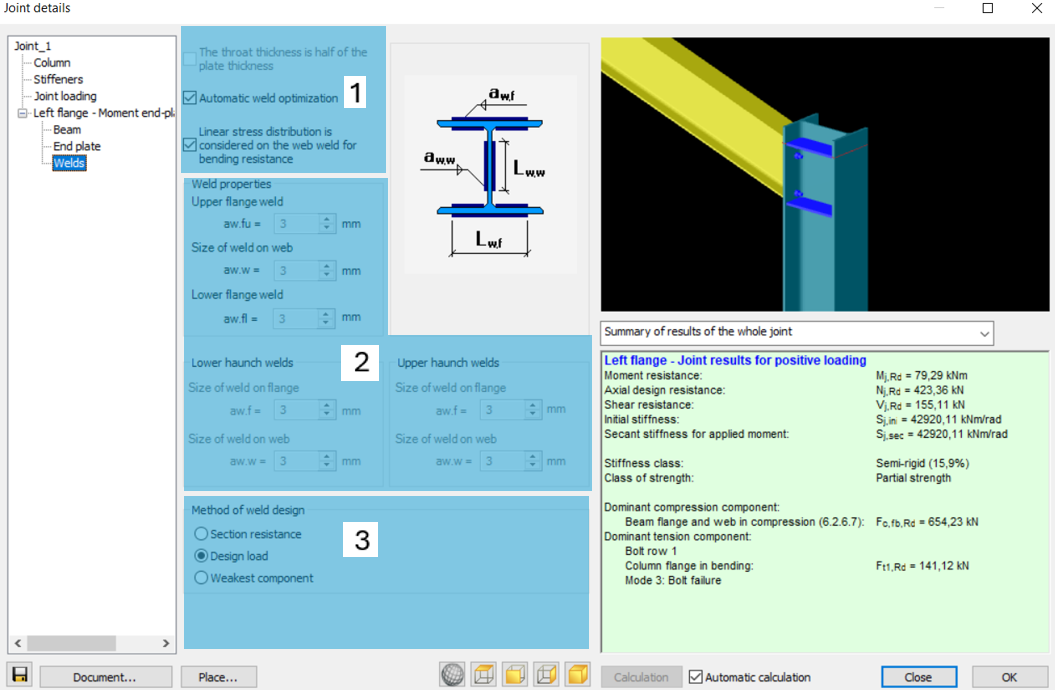1055x690 pixels.
Task: Open the Stiffeners tree item
Action: click(58, 79)
